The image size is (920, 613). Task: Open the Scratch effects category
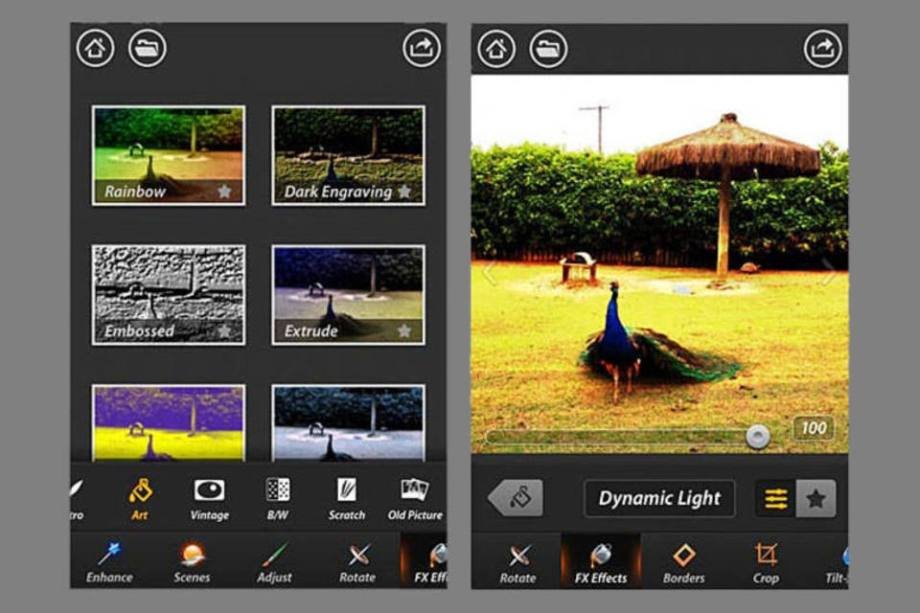point(347,497)
